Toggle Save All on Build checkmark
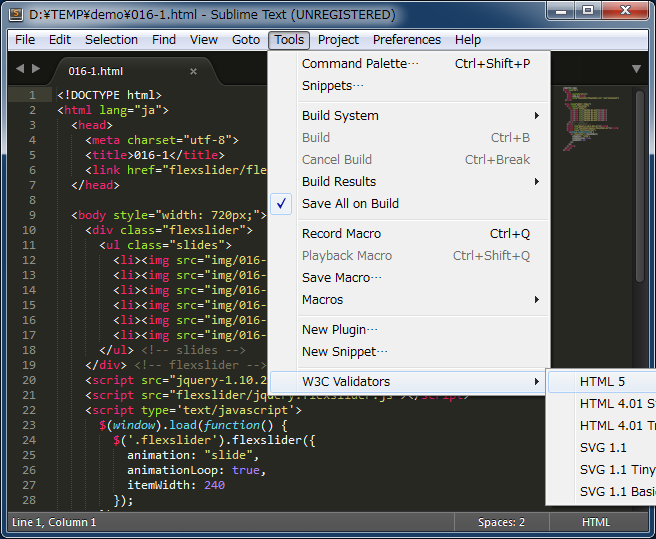The width and height of the screenshot is (656, 539). click(x=281, y=204)
